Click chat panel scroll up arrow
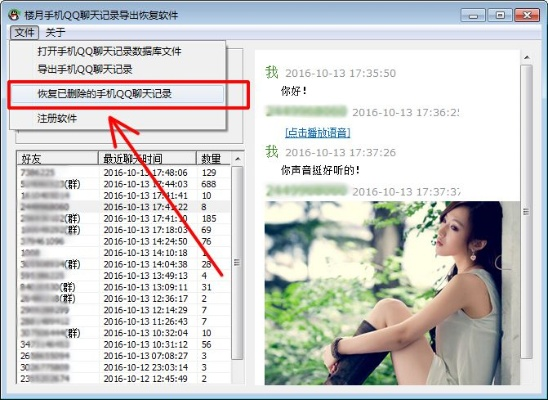This screenshot has width=548, height=400. (527, 57)
